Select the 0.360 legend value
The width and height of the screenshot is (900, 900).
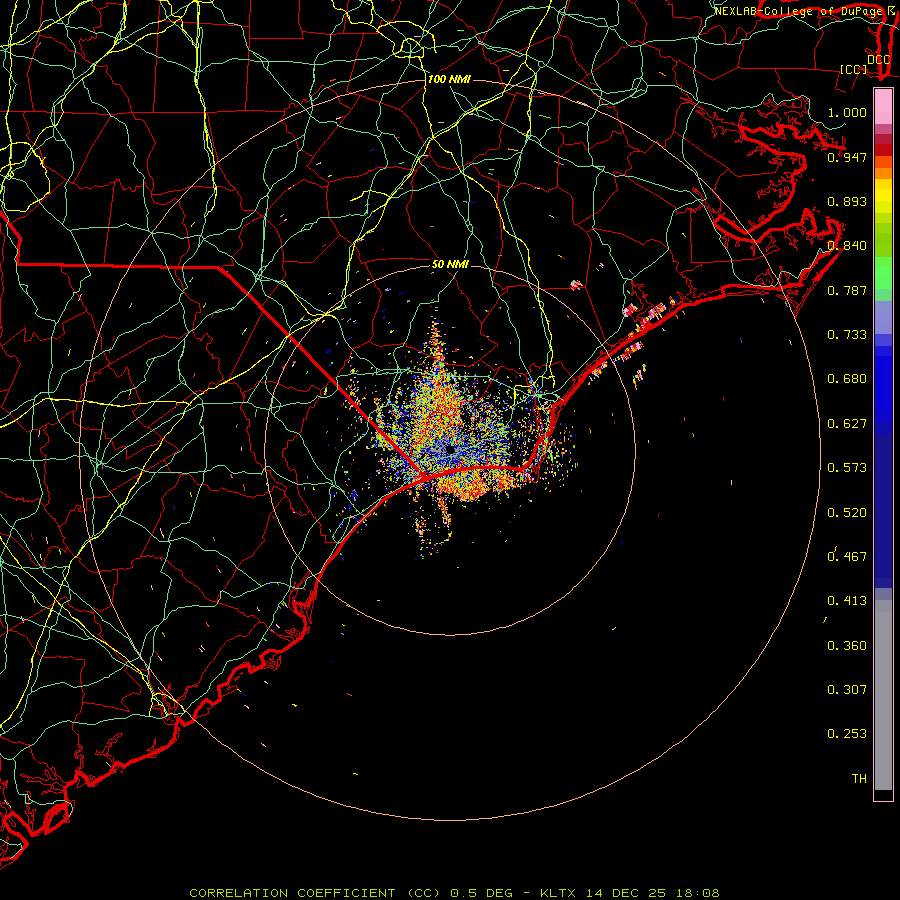(x=847, y=646)
